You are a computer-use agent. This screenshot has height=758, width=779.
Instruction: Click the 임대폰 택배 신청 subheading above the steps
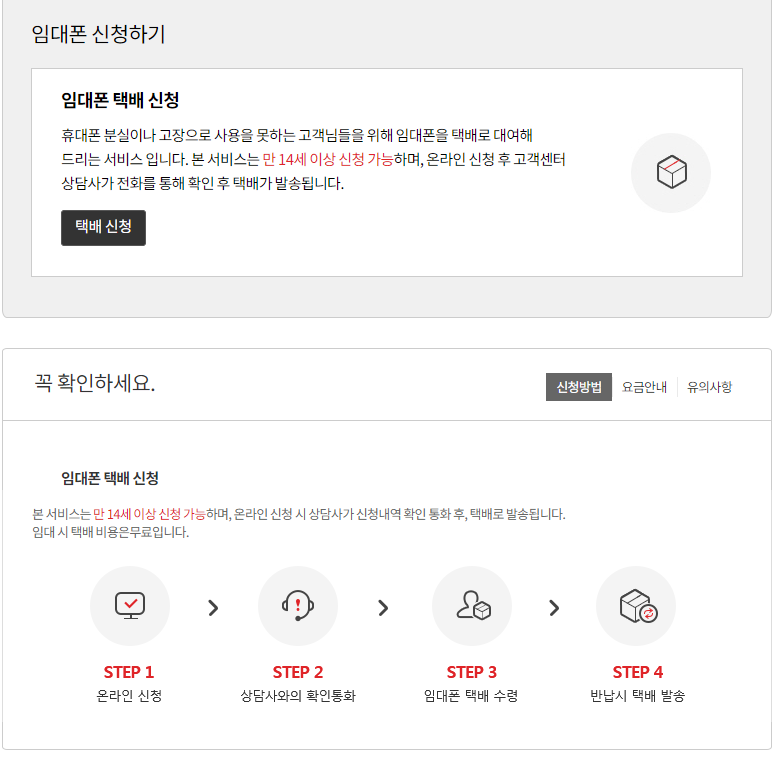coord(110,478)
